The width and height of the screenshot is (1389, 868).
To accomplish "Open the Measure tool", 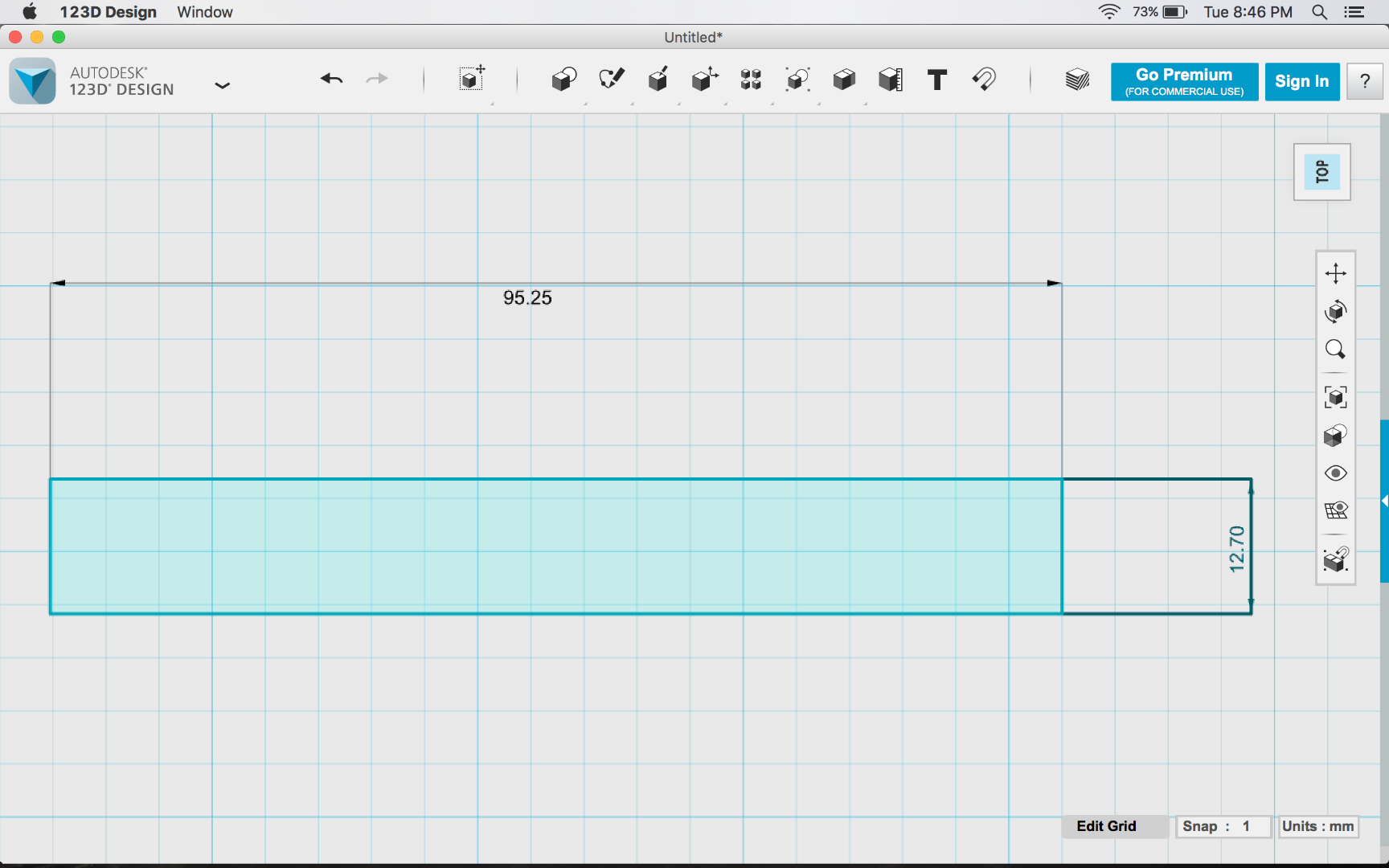I will tap(891, 79).
